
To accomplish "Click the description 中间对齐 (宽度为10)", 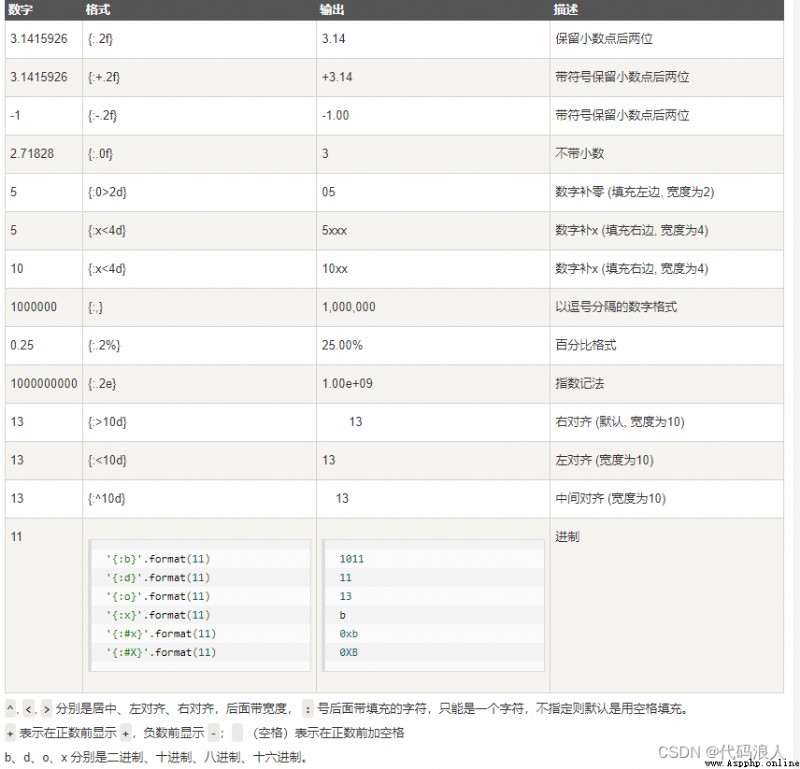I will (x=611, y=498).
